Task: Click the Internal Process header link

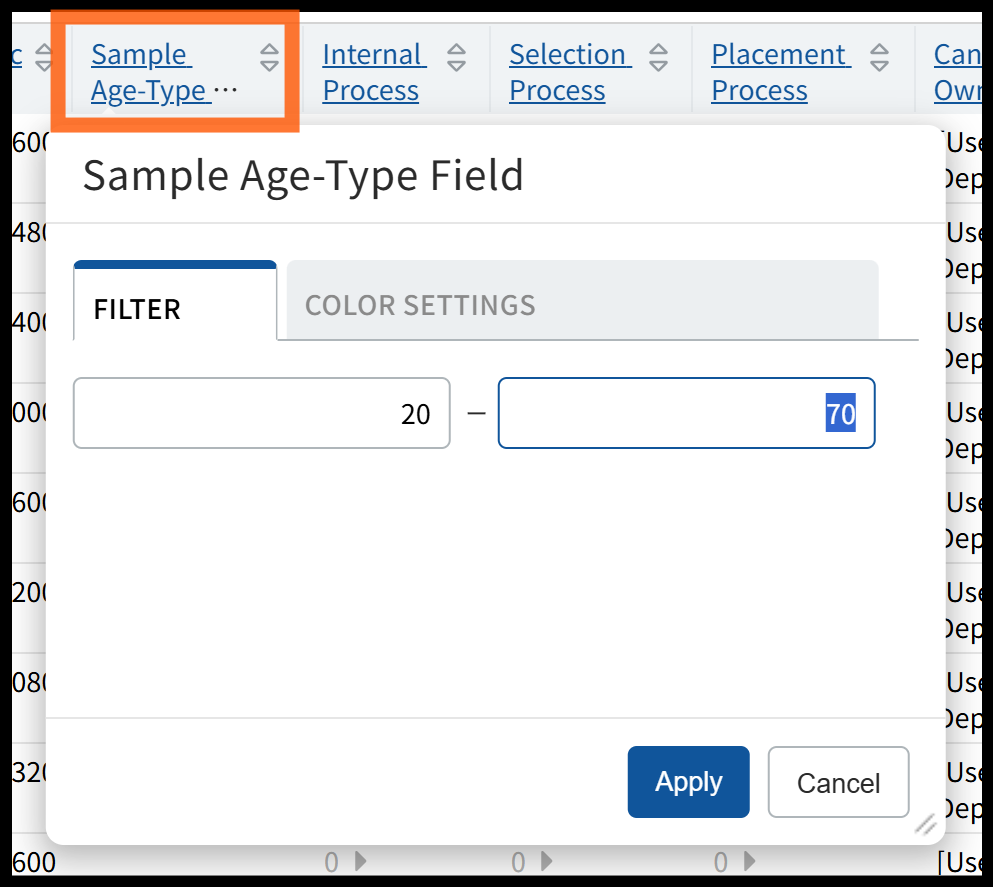Action: point(372,72)
